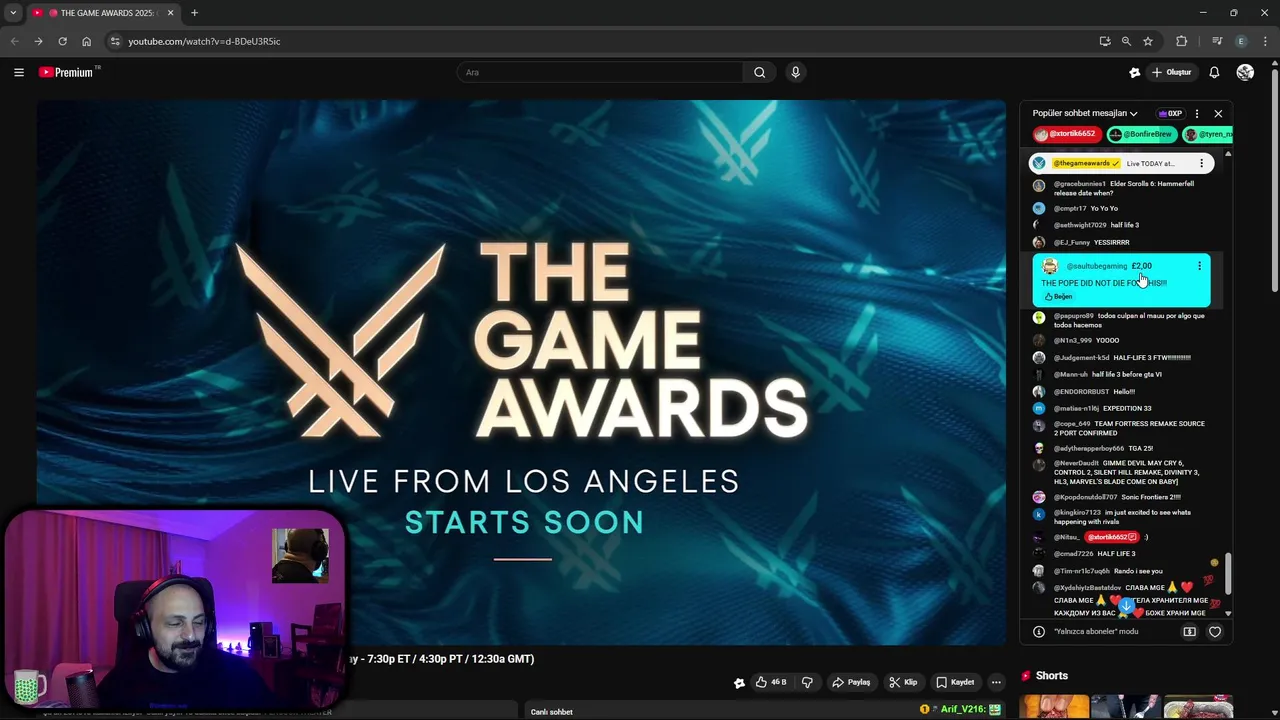The image size is (1280, 720).
Task: Dislike the video
Action: pos(807,682)
